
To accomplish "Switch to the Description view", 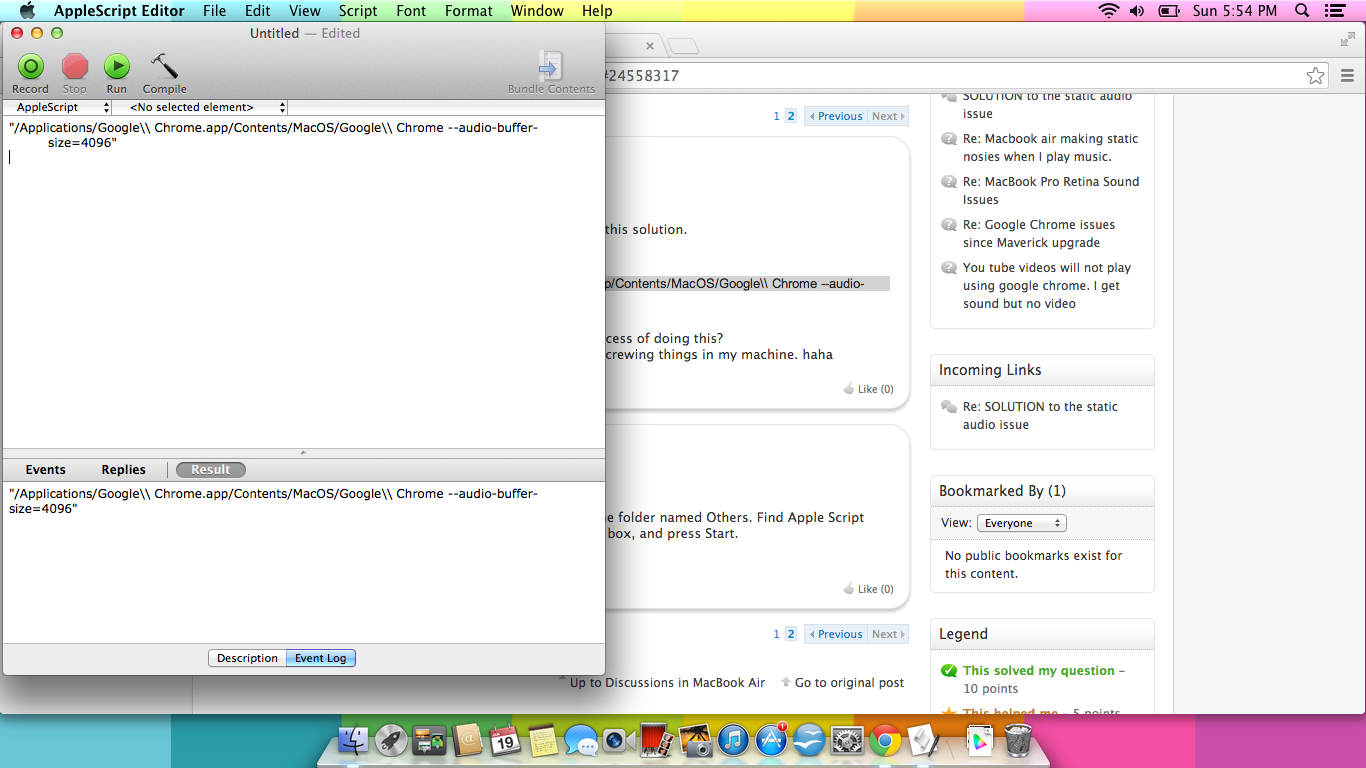I will coord(247,658).
